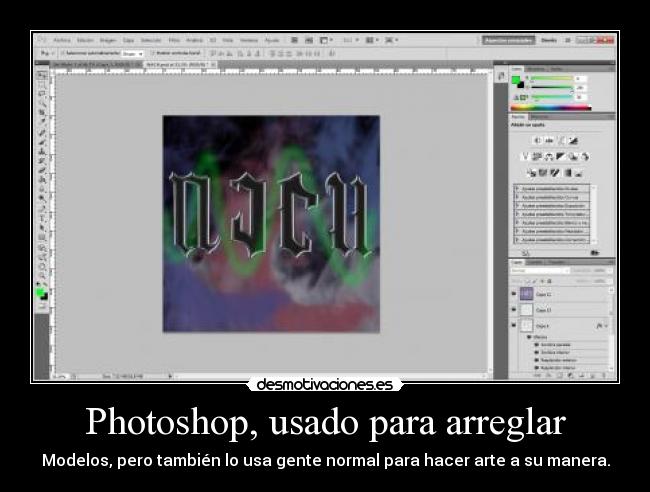This screenshot has width=650, height=492.
Task: Add a Photo Filter adjustment
Action: (x=573, y=156)
